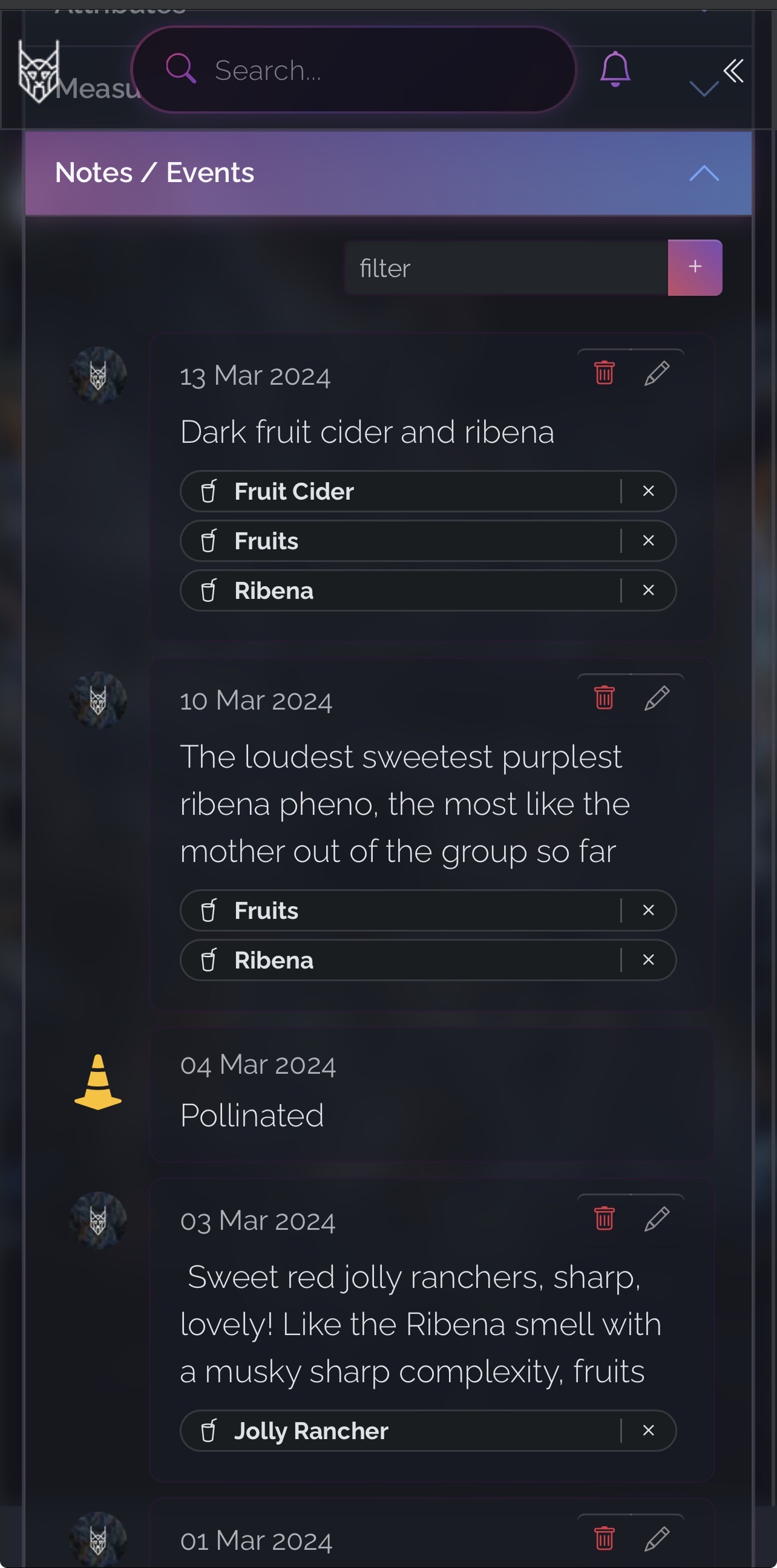Add a new note with plus button
The image size is (777, 1568).
[x=695, y=267]
